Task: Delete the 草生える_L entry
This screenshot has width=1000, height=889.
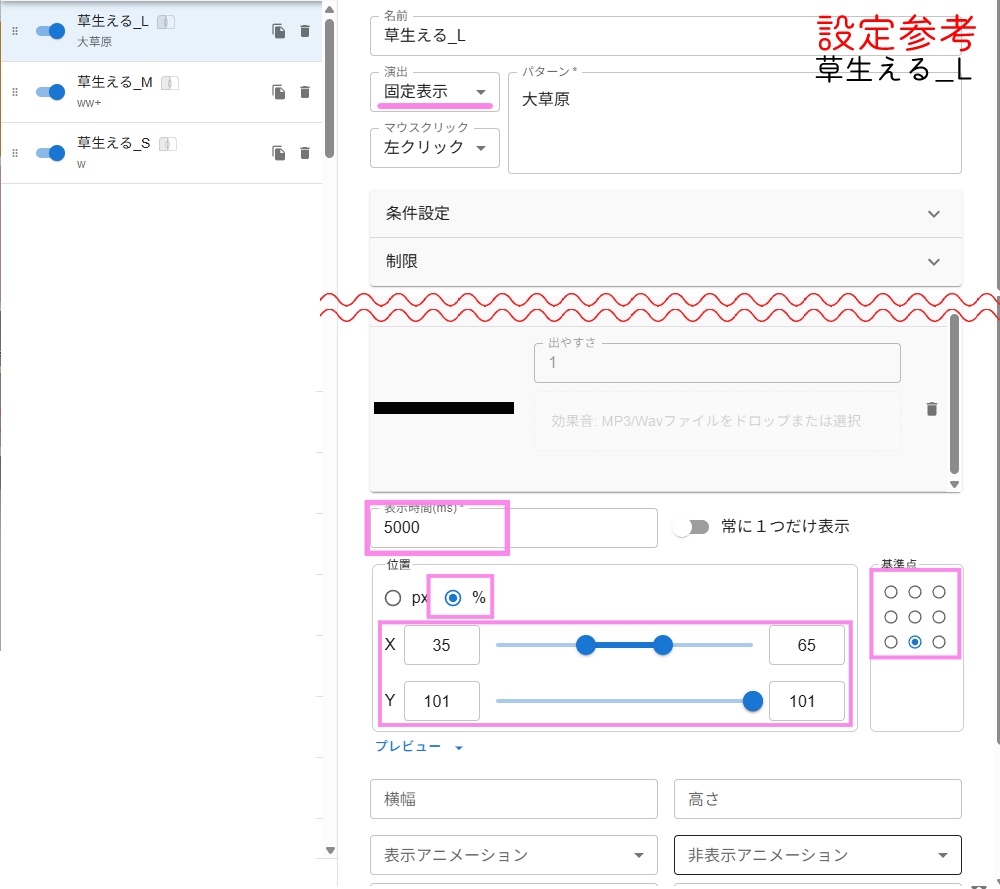Action: 305,31
